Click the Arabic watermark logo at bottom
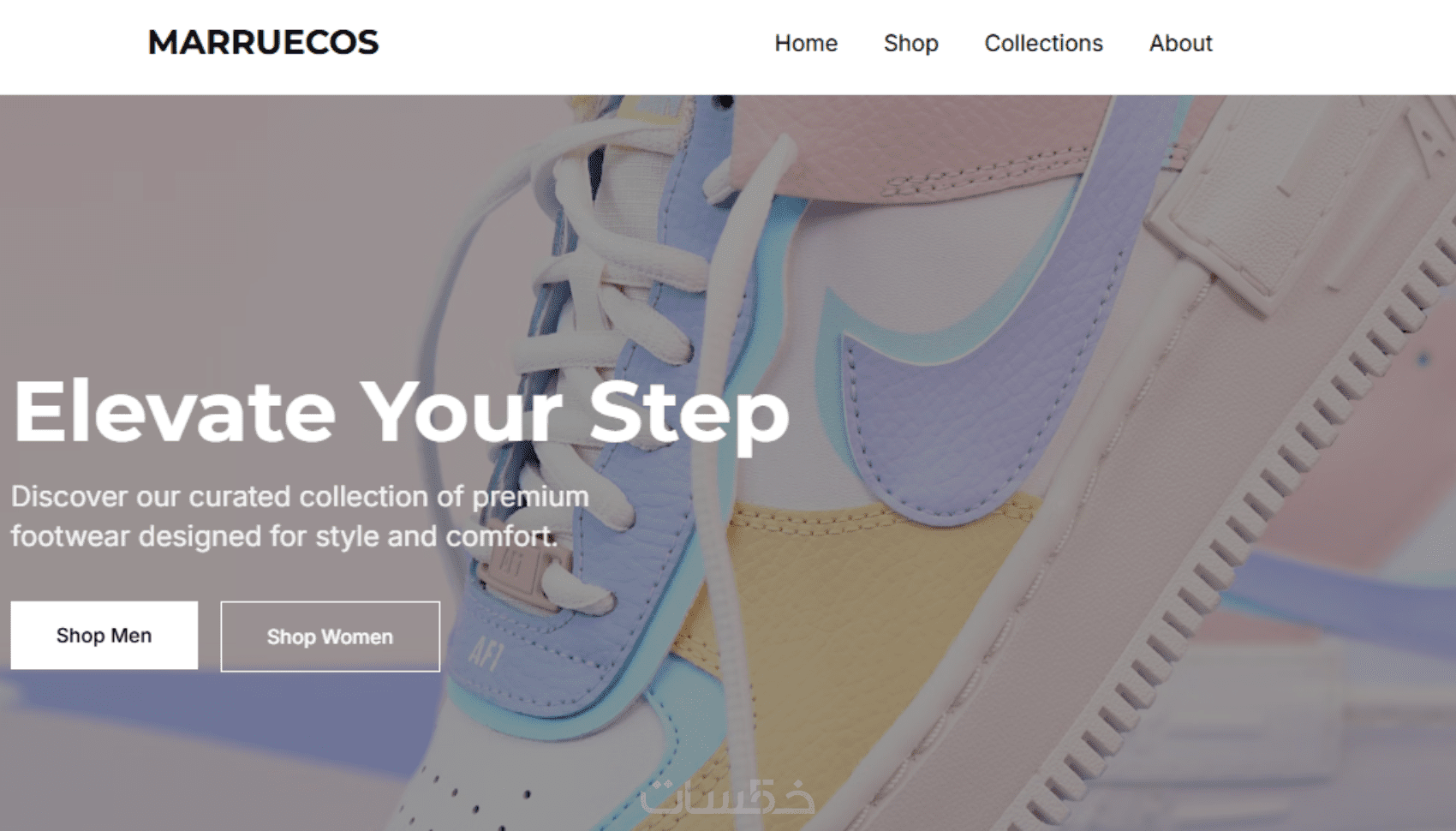1456x831 pixels. coord(727,797)
